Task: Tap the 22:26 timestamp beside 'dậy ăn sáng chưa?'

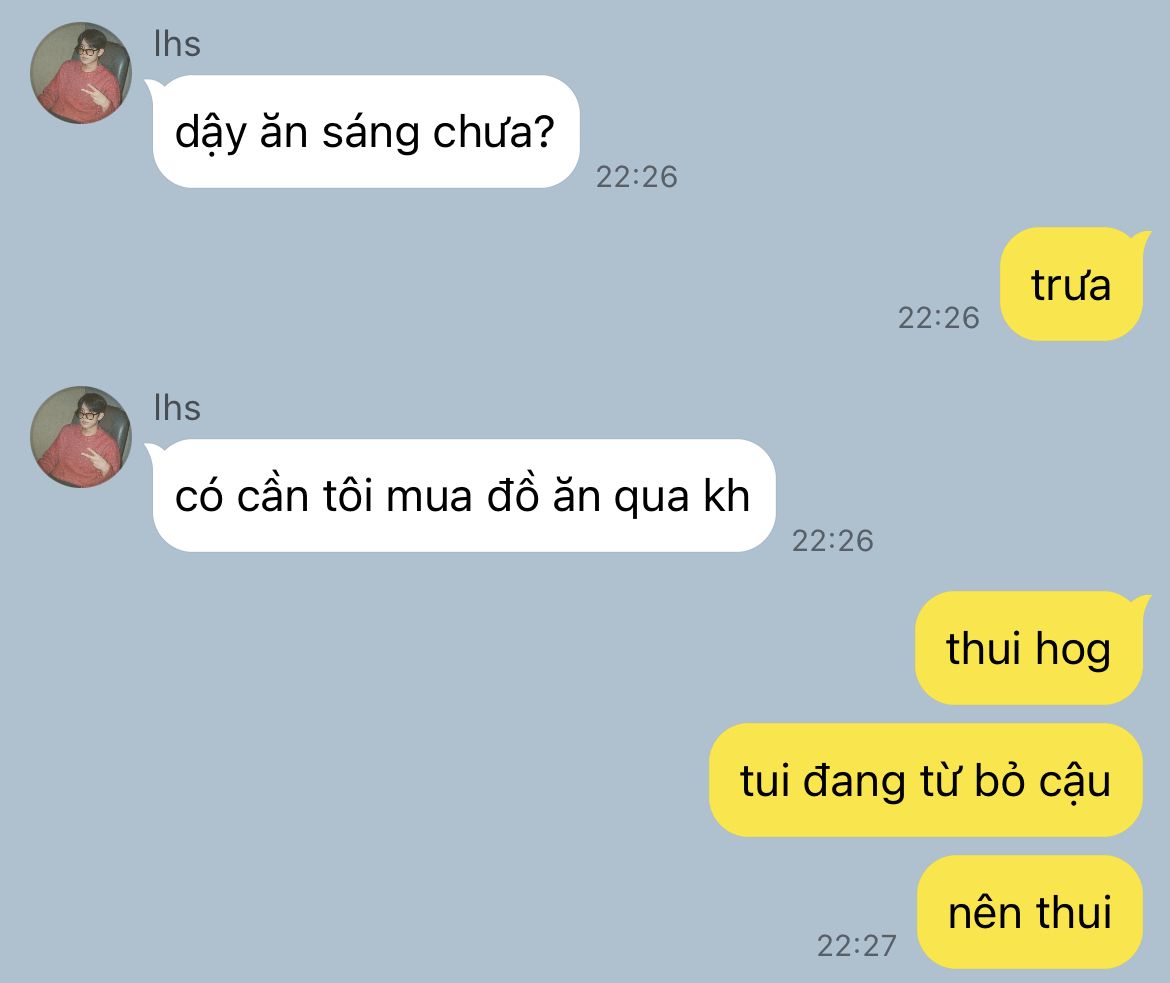Action: point(636,177)
